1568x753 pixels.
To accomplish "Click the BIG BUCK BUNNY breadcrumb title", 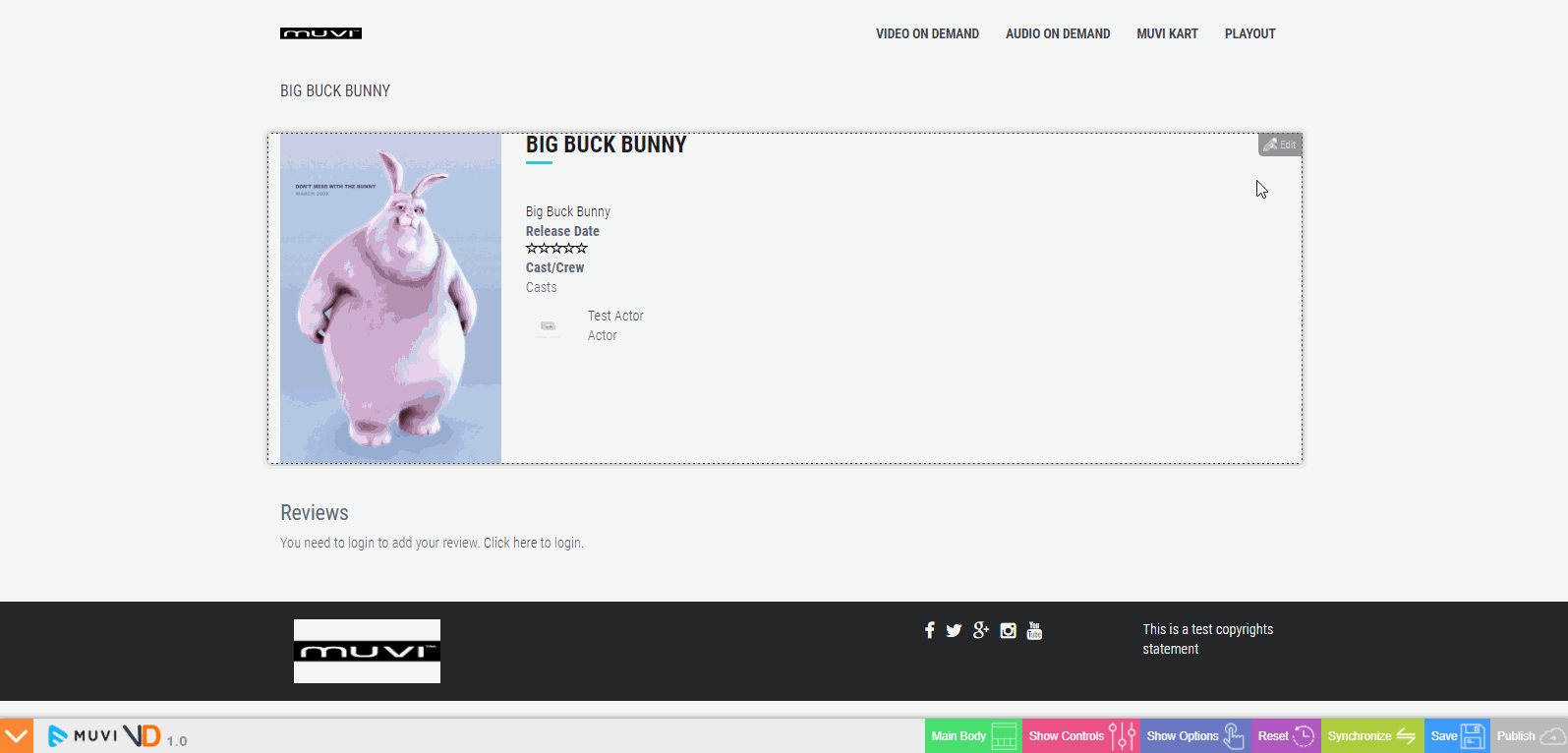I will (x=335, y=90).
